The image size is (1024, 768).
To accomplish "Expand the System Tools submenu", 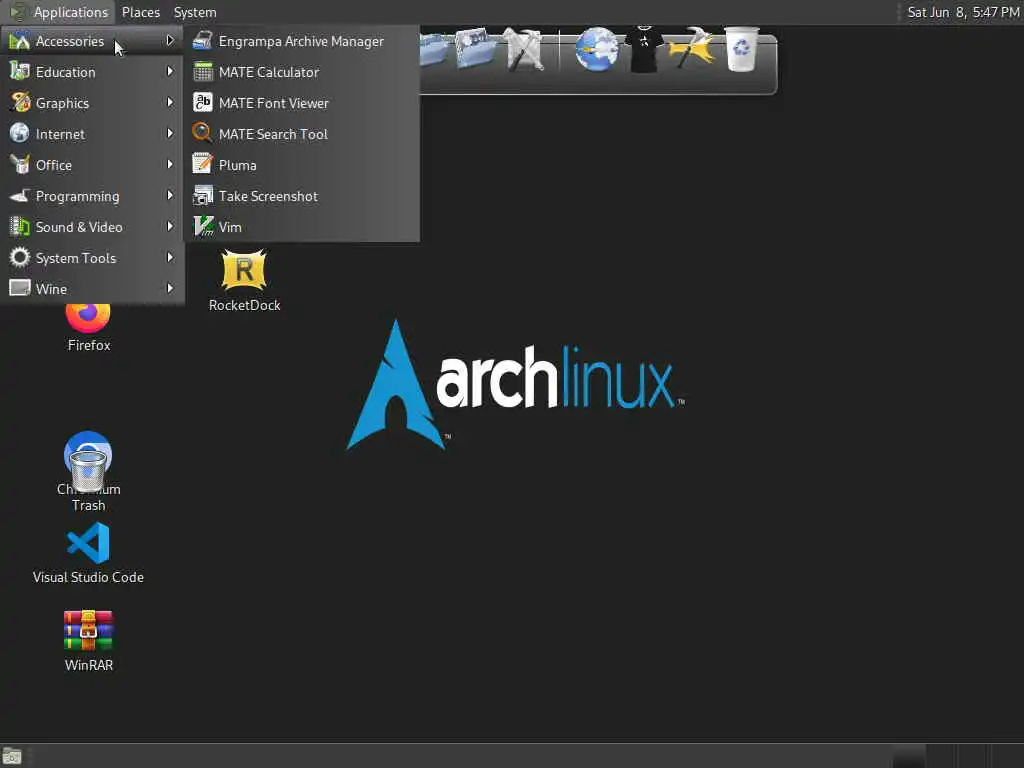I will click(x=92, y=258).
